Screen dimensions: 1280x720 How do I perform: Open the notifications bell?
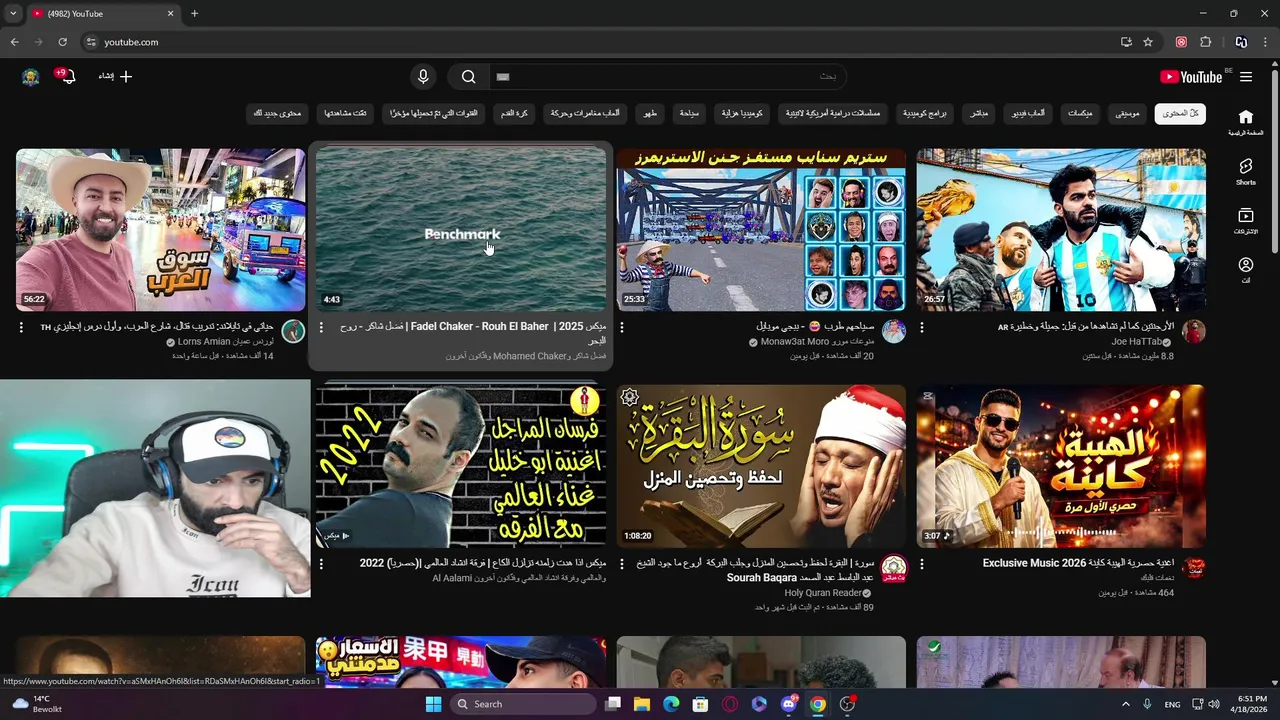[68, 77]
